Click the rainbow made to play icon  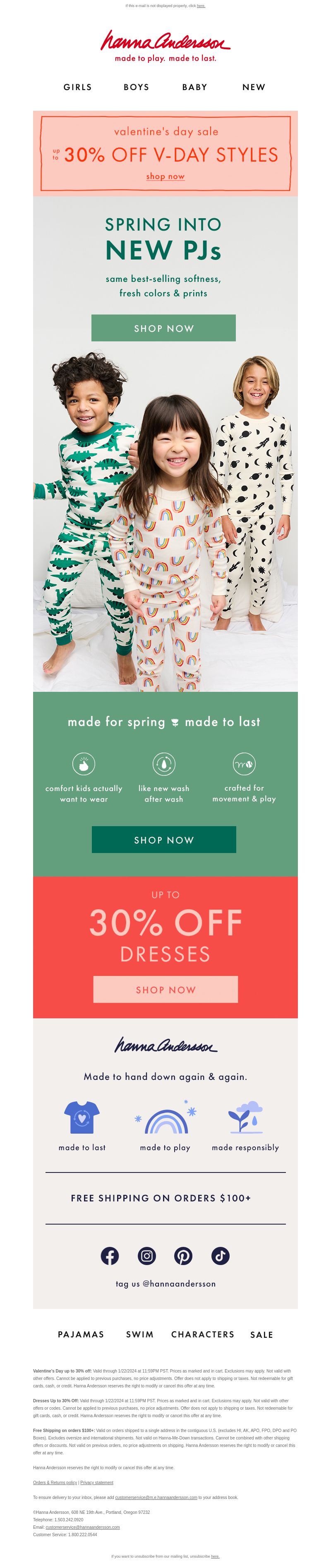[165, 1118]
